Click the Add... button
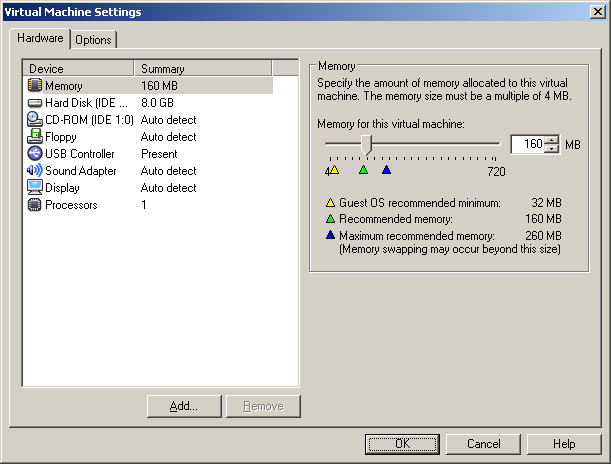Viewport: 611px width, 464px height. pos(184,406)
